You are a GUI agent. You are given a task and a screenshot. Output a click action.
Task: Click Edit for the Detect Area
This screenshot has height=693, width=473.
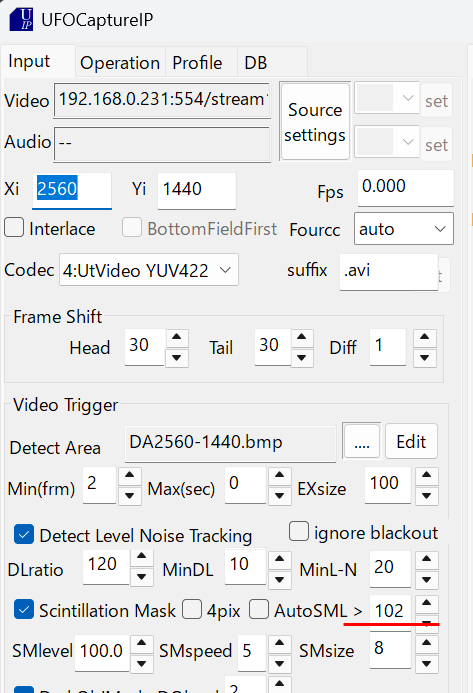pyautogui.click(x=411, y=441)
